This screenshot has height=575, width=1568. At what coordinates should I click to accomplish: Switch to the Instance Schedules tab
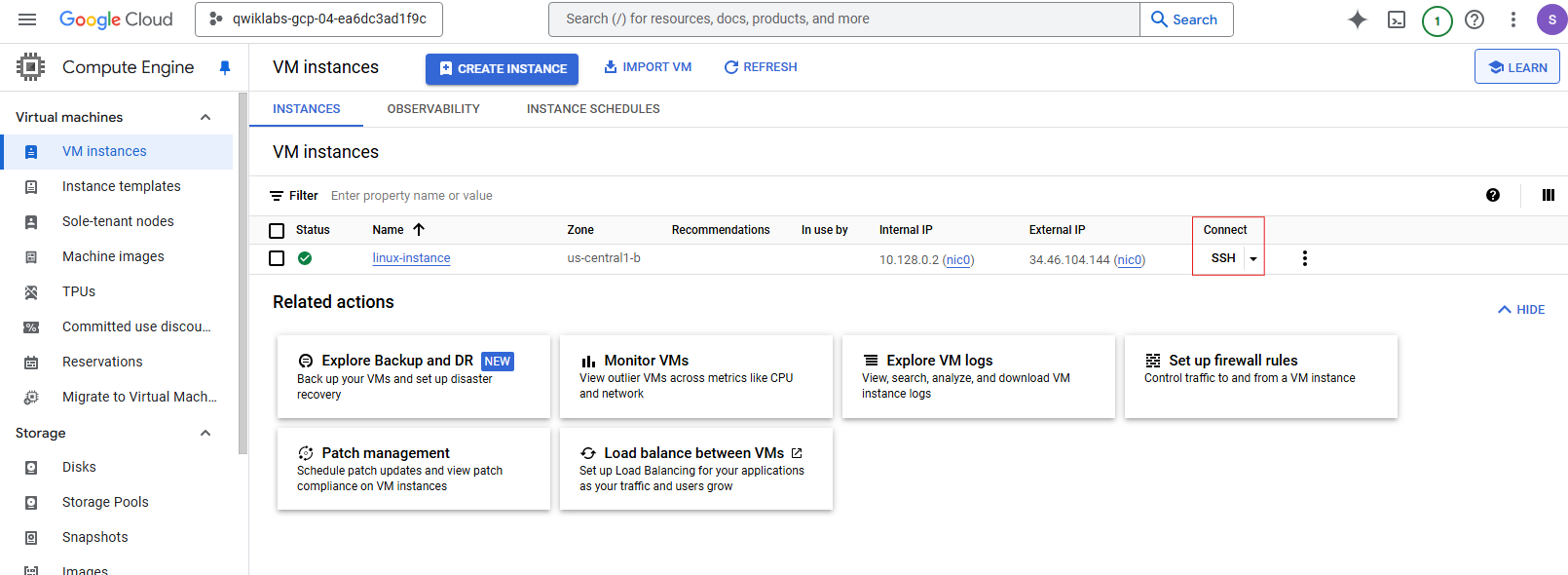593,109
